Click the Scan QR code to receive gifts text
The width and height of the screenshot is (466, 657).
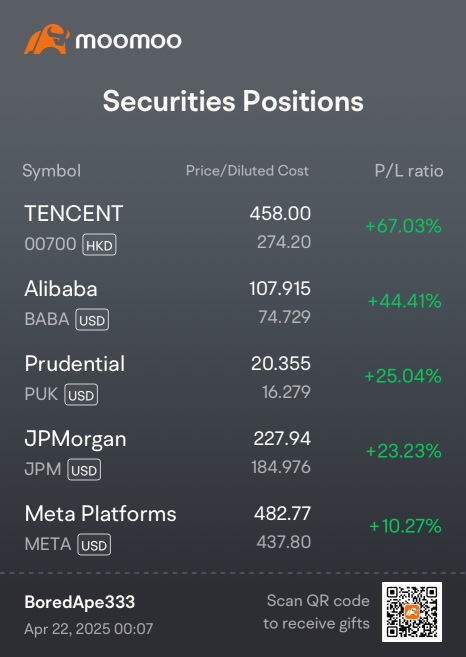point(316,612)
